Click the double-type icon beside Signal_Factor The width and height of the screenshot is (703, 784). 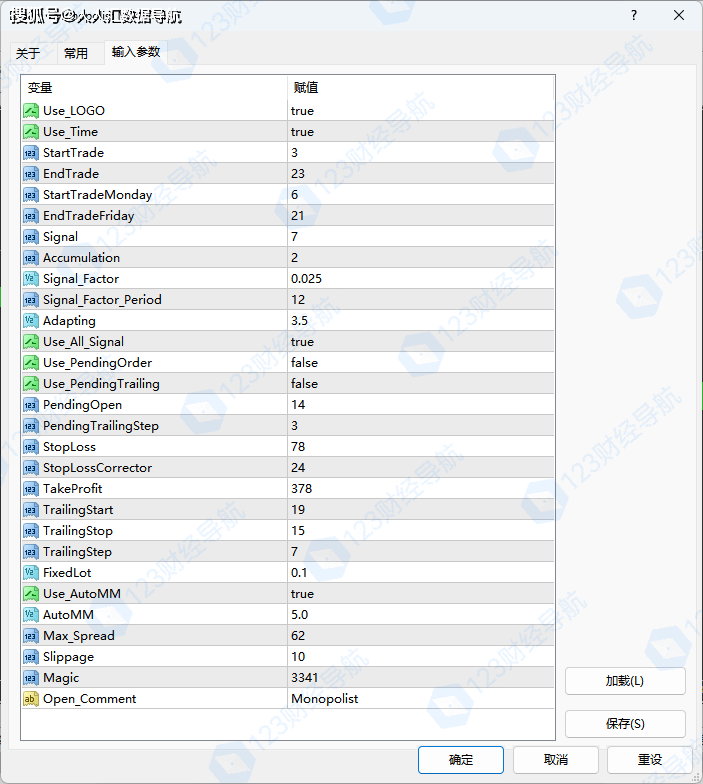(31, 279)
